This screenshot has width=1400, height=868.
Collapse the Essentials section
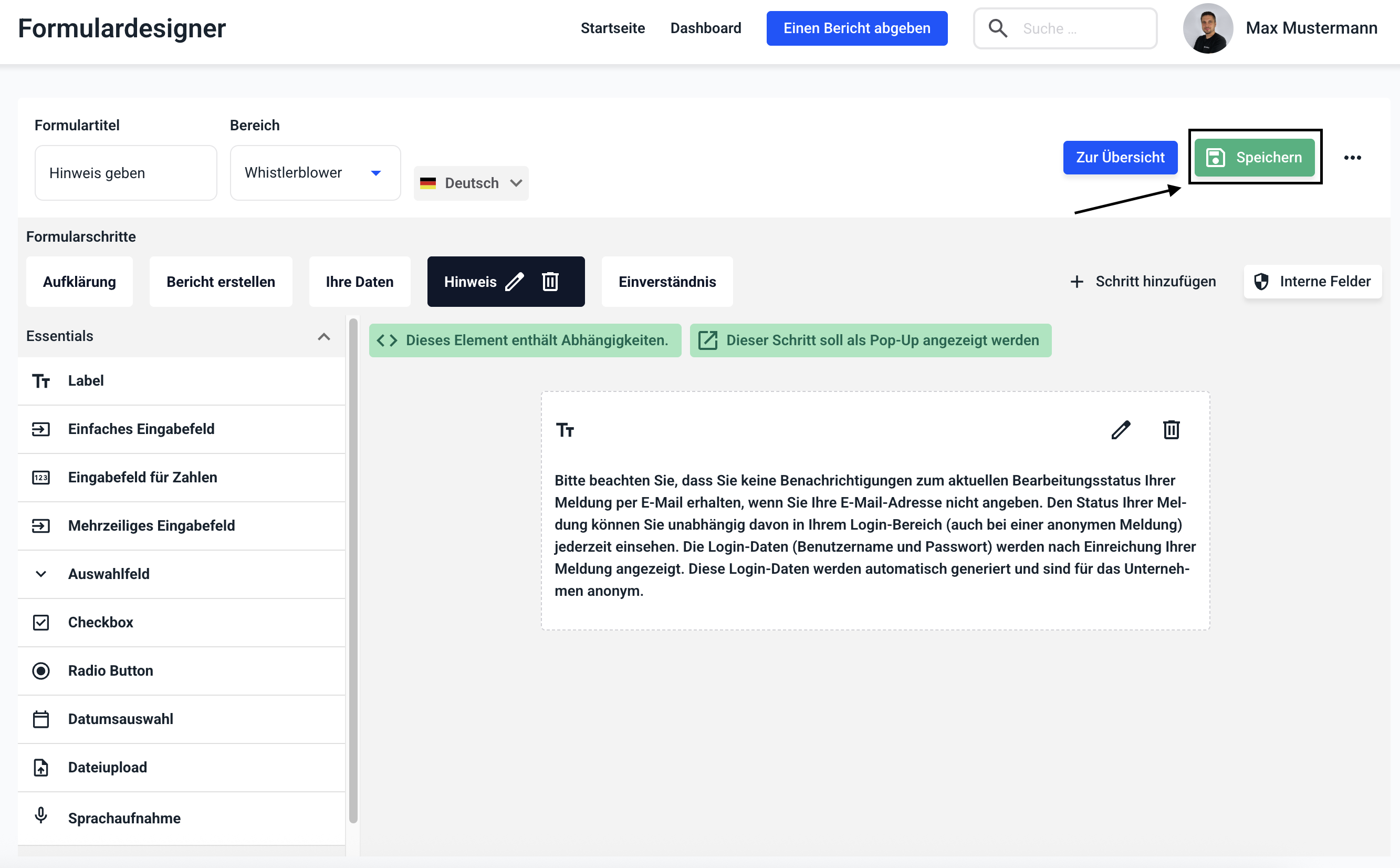(323, 336)
